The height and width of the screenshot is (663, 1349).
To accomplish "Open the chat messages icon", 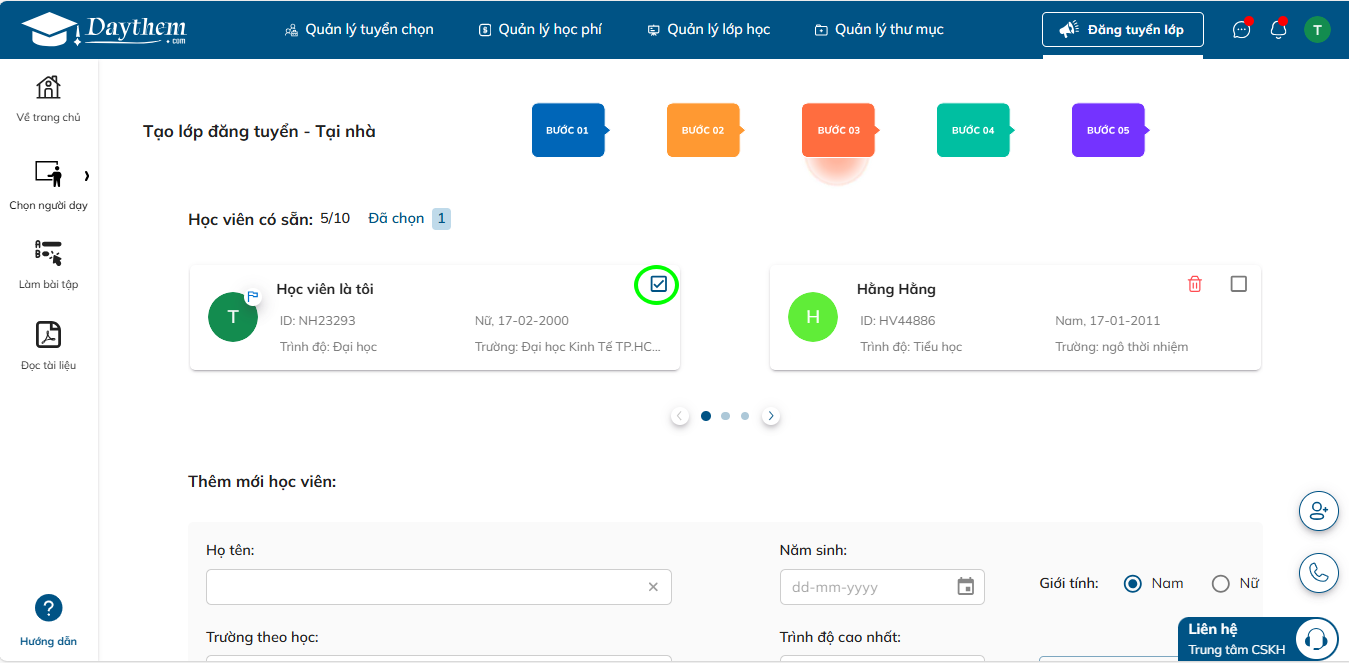I will click(x=1241, y=29).
